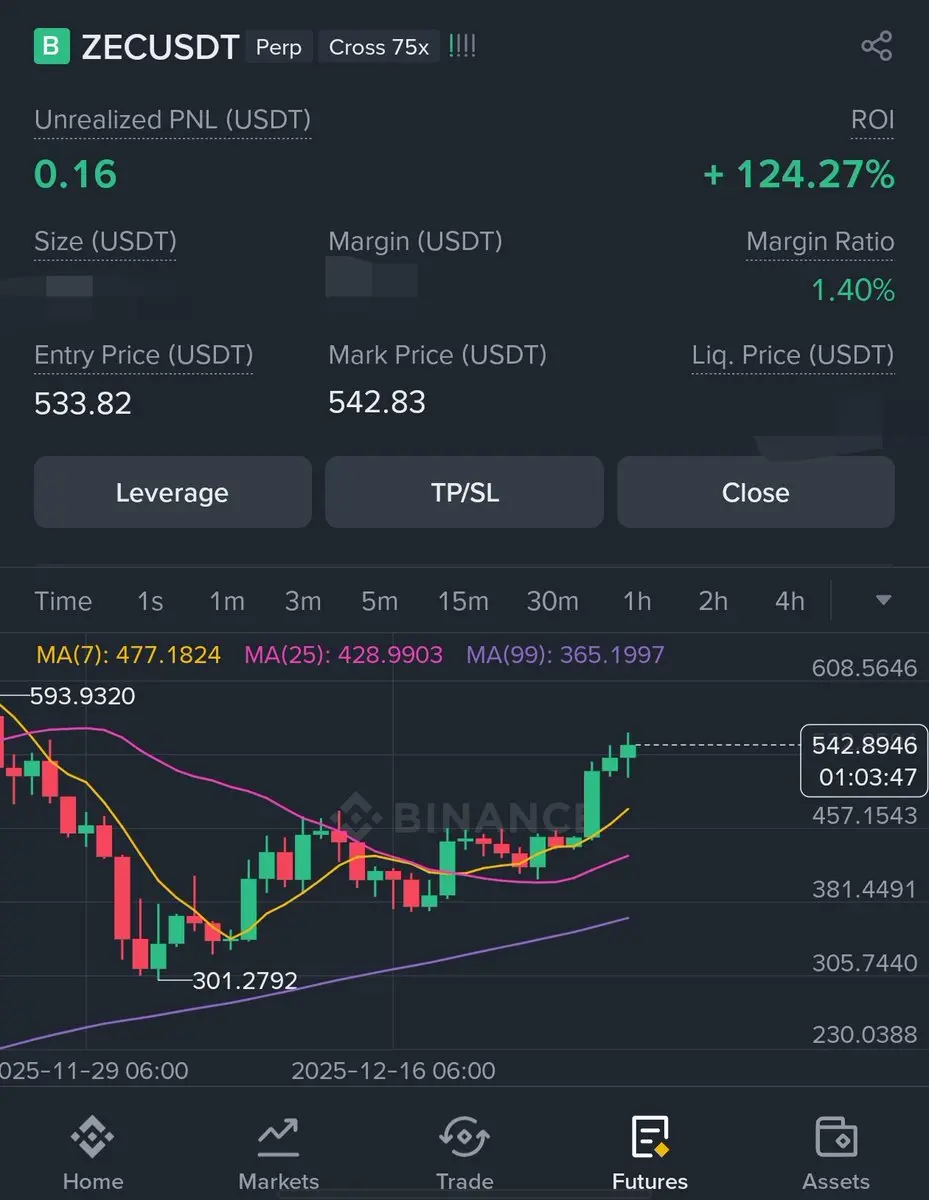This screenshot has width=929, height=1200.
Task: Open the TP/SL button
Action: coord(464,492)
